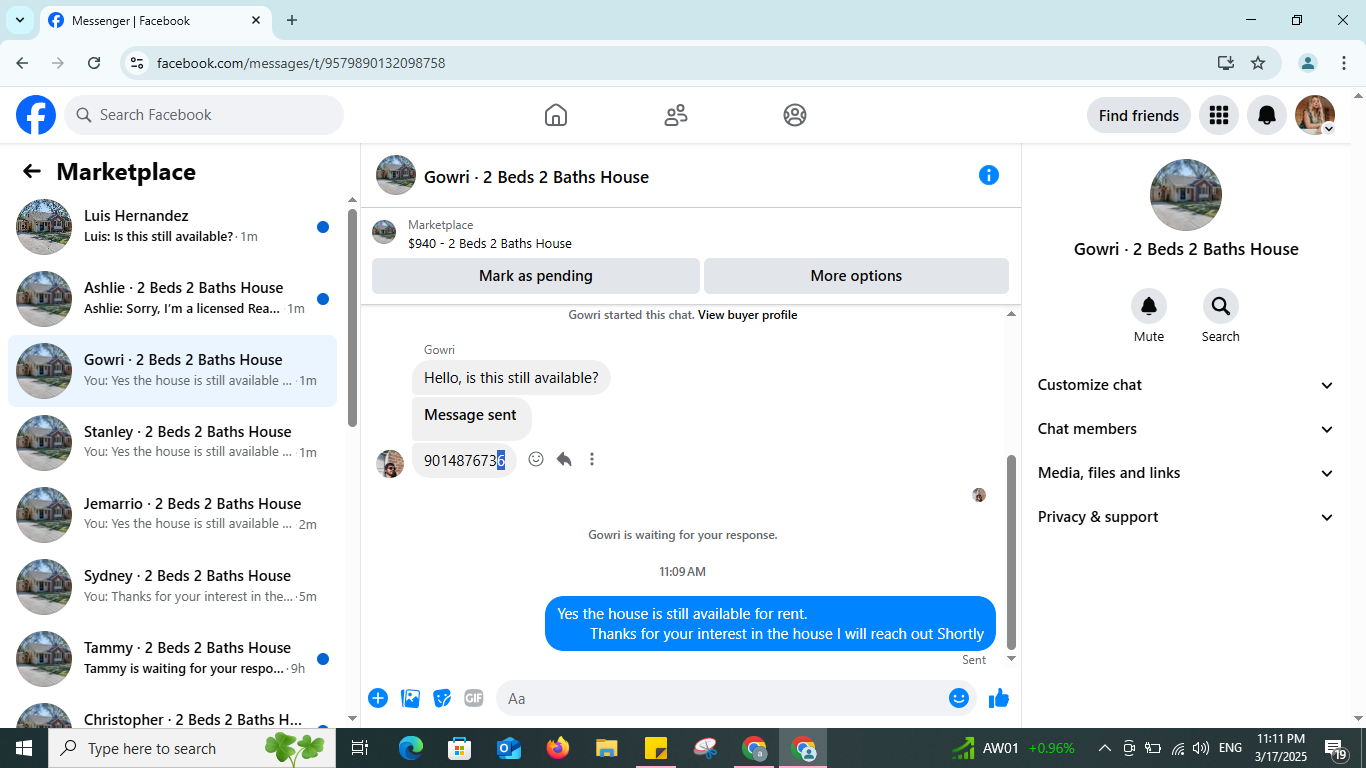Open the Friends icon in top navigation

[x=676, y=115]
